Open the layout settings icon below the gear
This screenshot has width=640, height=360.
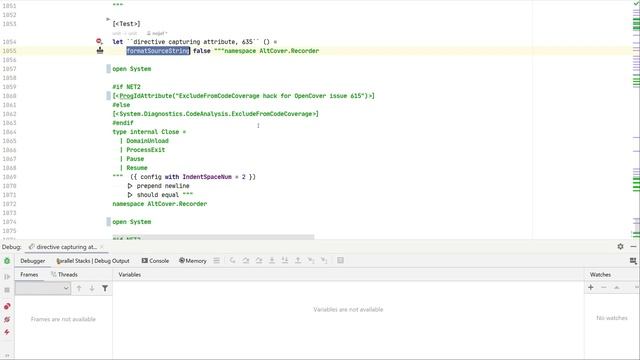tap(633, 261)
